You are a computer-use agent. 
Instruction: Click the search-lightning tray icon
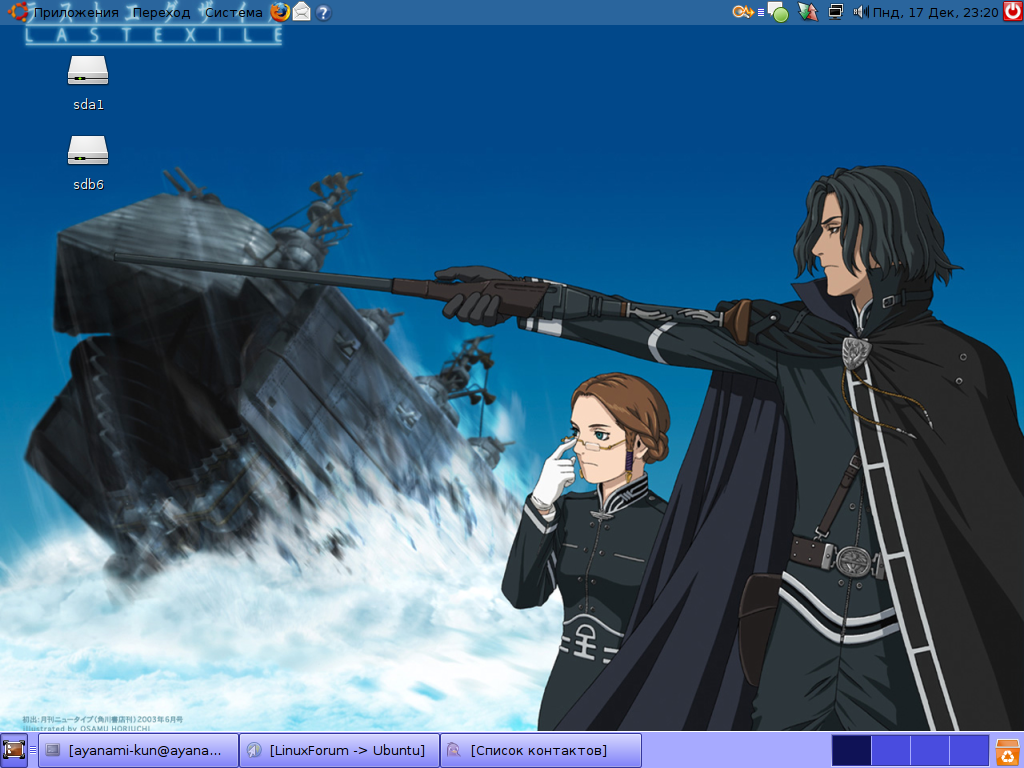[x=743, y=12]
